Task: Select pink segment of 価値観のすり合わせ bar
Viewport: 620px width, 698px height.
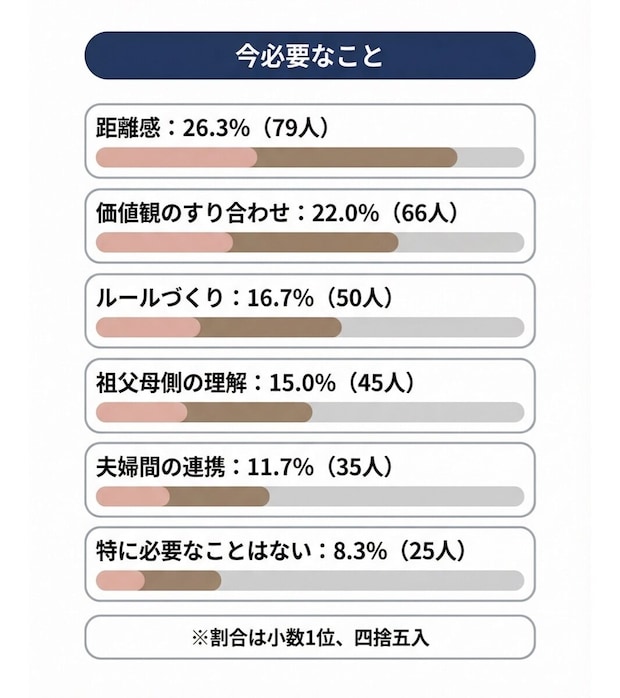Action: pyautogui.click(x=164, y=242)
